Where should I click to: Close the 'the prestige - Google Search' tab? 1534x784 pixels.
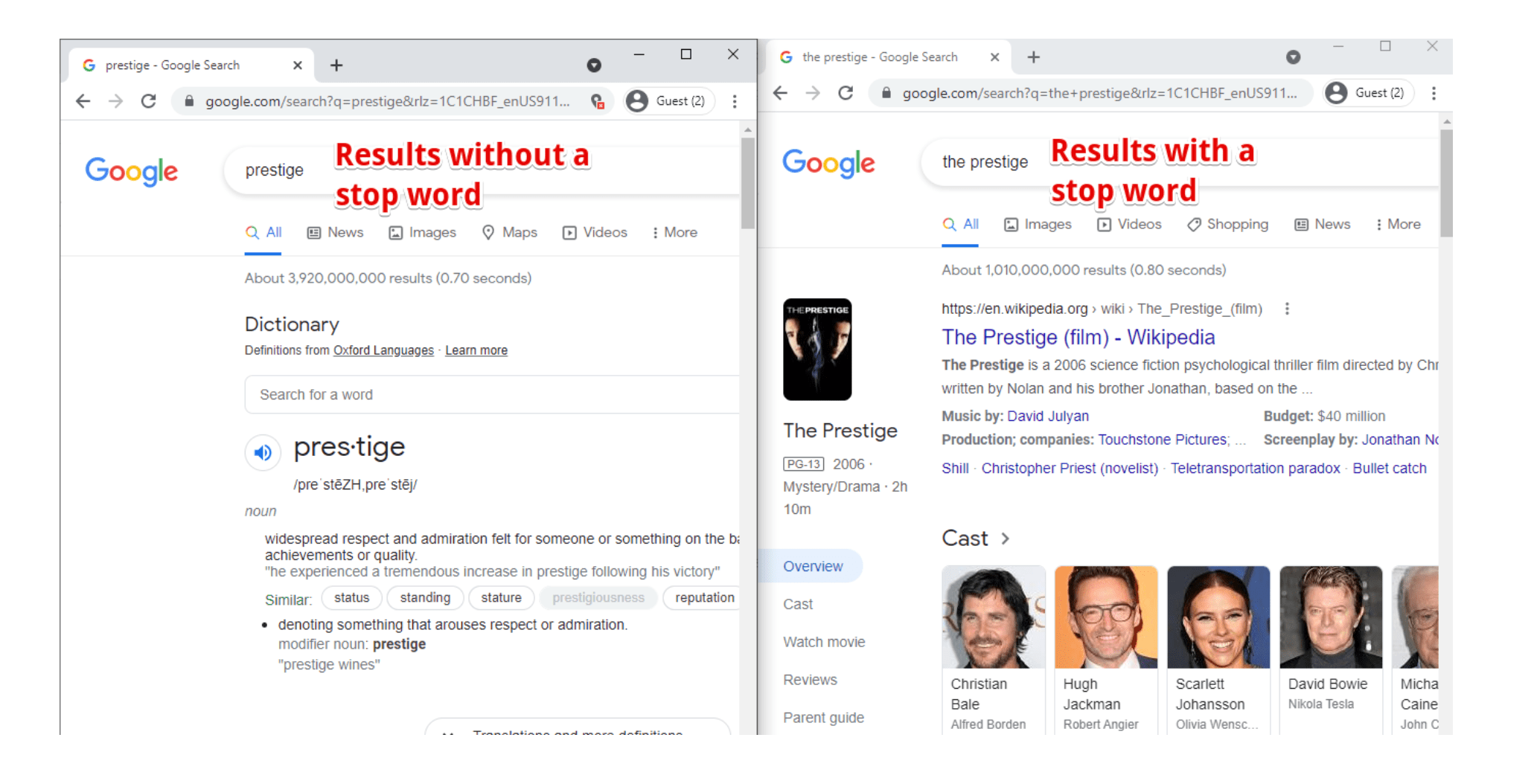tap(994, 57)
